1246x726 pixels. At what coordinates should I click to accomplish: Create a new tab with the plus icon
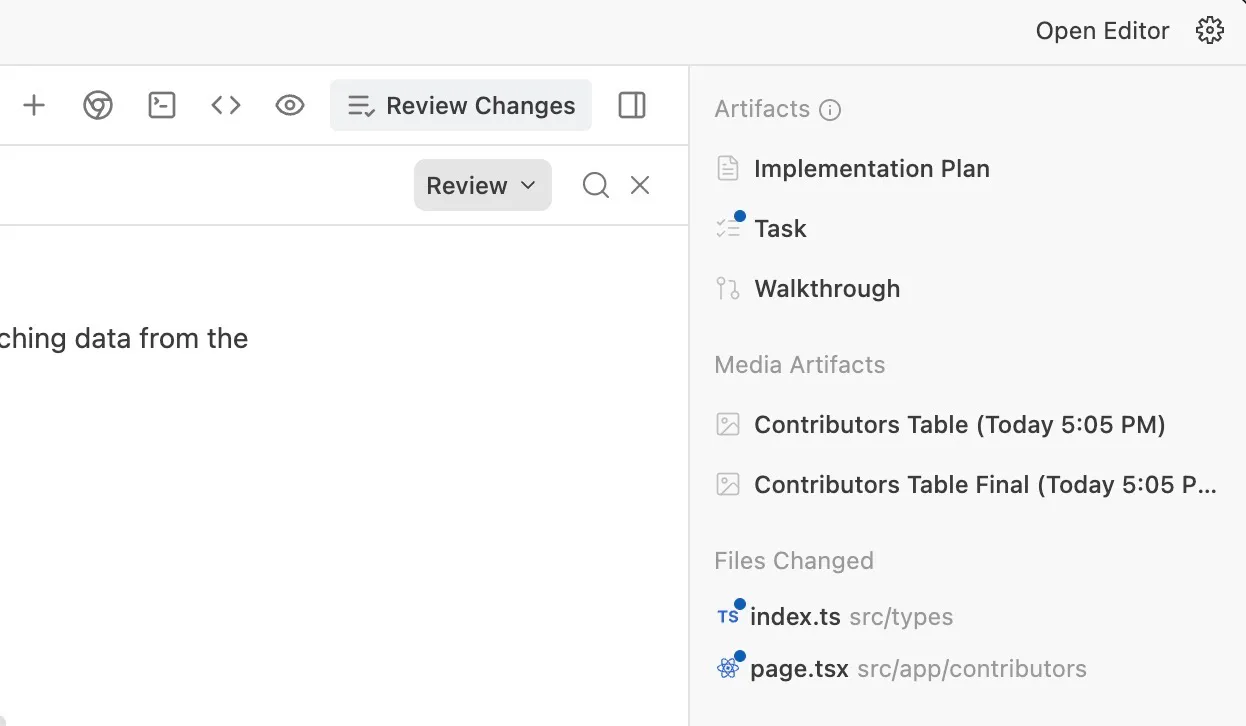pyautogui.click(x=34, y=104)
